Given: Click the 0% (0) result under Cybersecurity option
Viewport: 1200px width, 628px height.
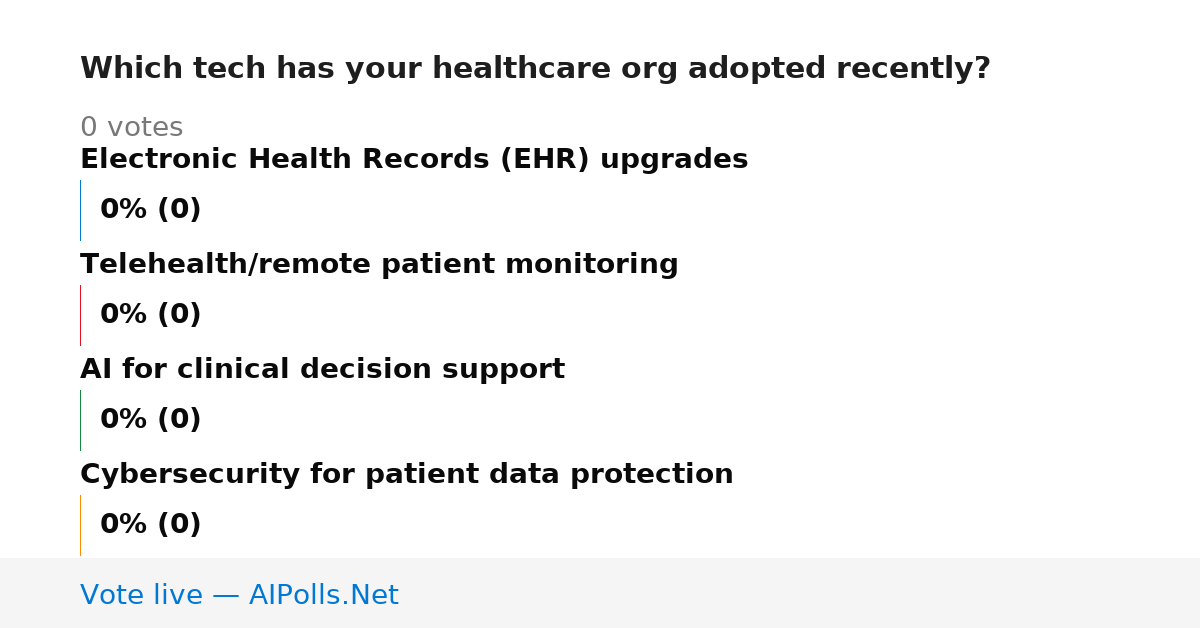Looking at the screenshot, I should [x=150, y=525].
